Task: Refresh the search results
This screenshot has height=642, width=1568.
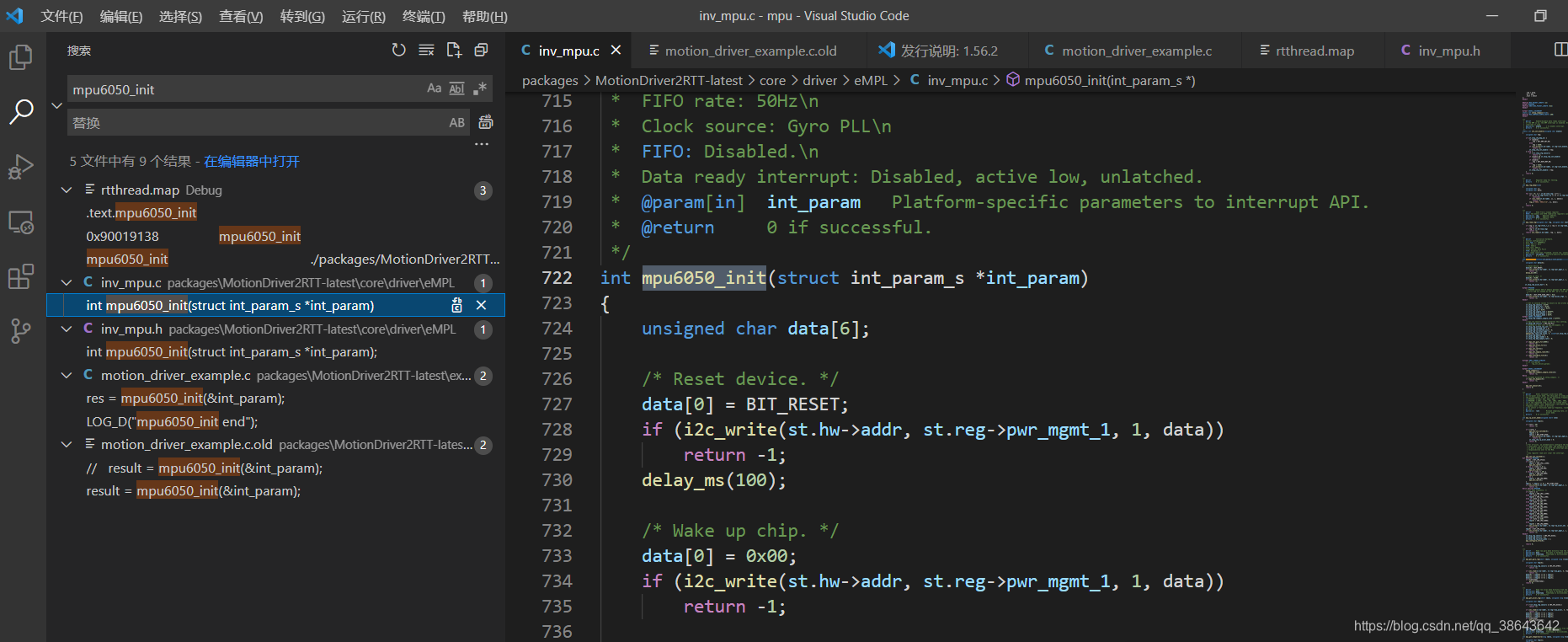Action: pos(398,51)
